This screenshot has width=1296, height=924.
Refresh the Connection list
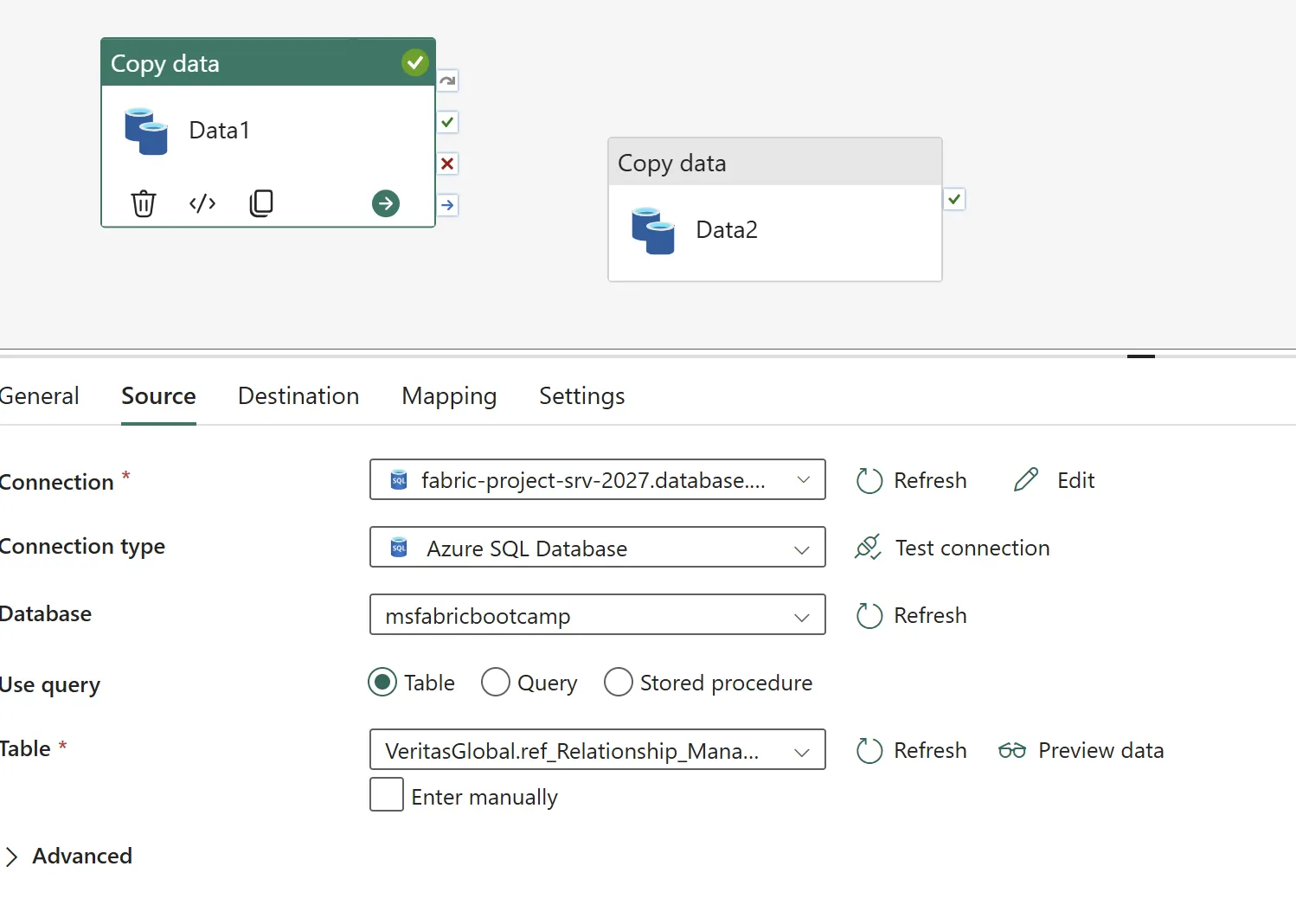click(912, 480)
